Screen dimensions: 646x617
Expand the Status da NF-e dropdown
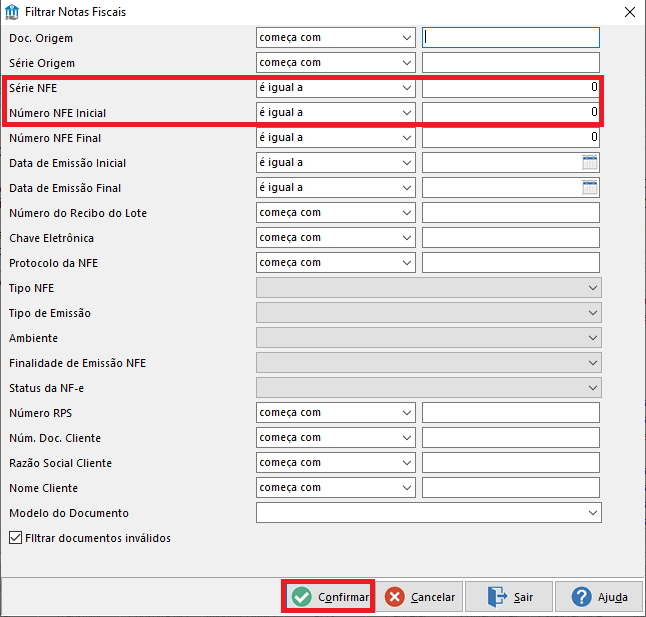[x=428, y=388]
